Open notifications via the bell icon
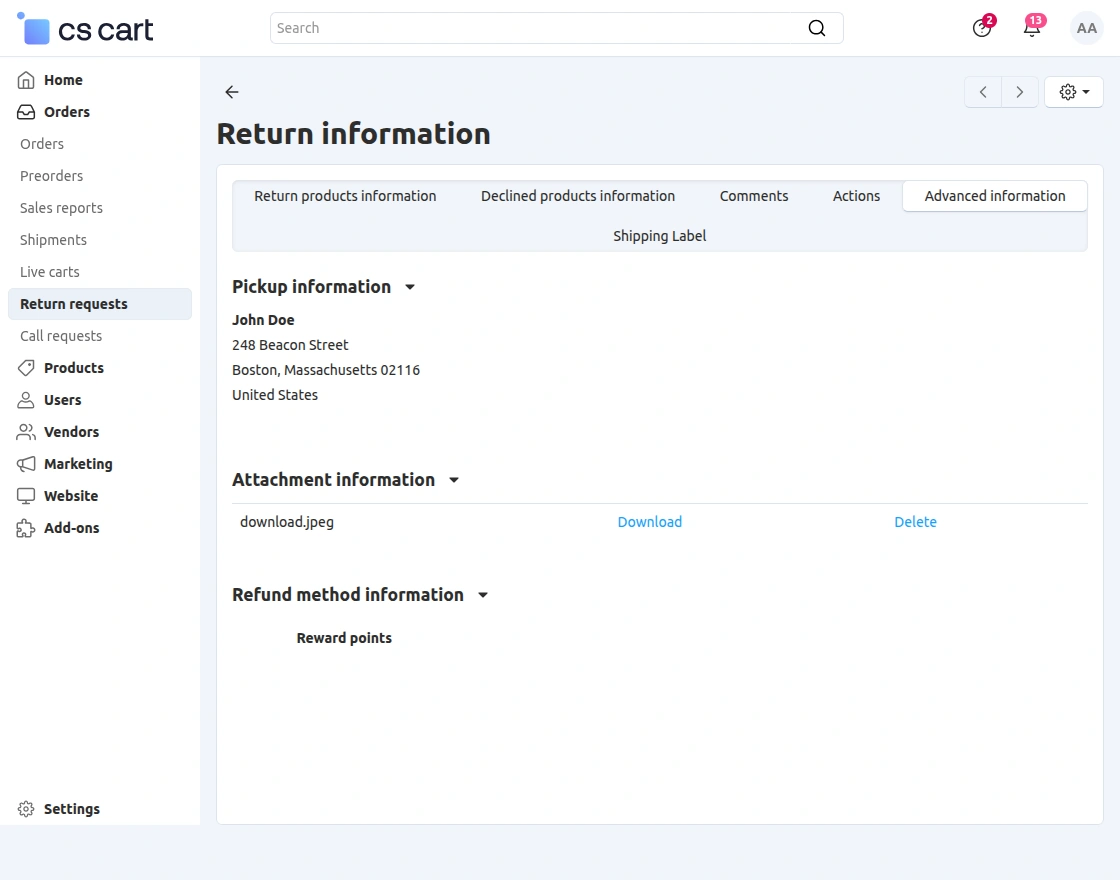The width and height of the screenshot is (1120, 880). point(1031,28)
